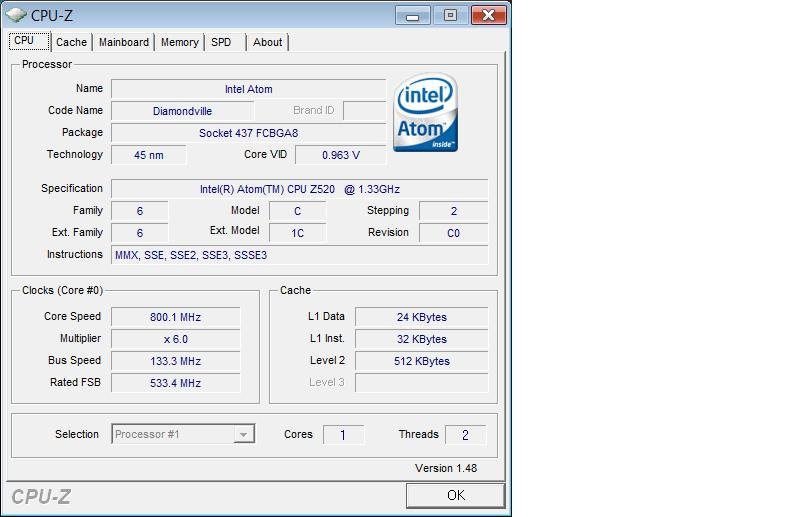
Task: Select the SPD tab
Action: (221, 42)
